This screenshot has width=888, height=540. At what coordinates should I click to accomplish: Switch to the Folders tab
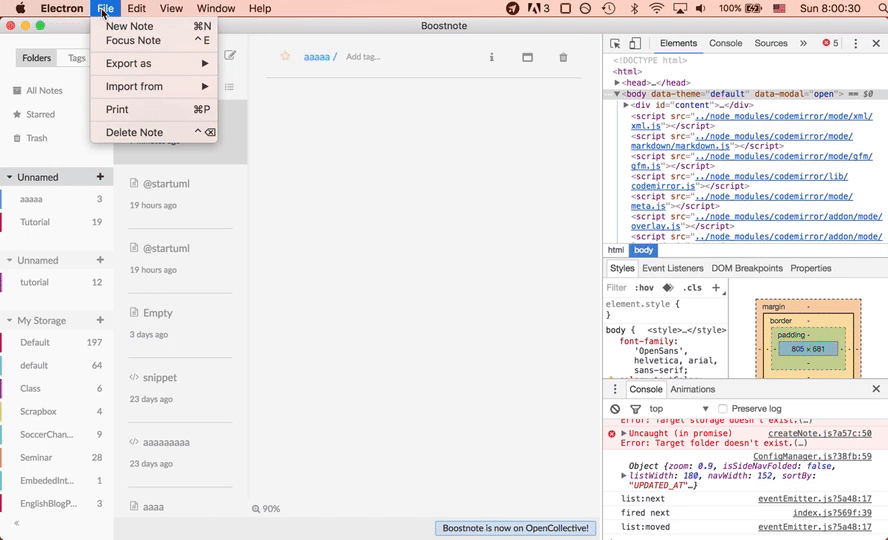click(36, 58)
